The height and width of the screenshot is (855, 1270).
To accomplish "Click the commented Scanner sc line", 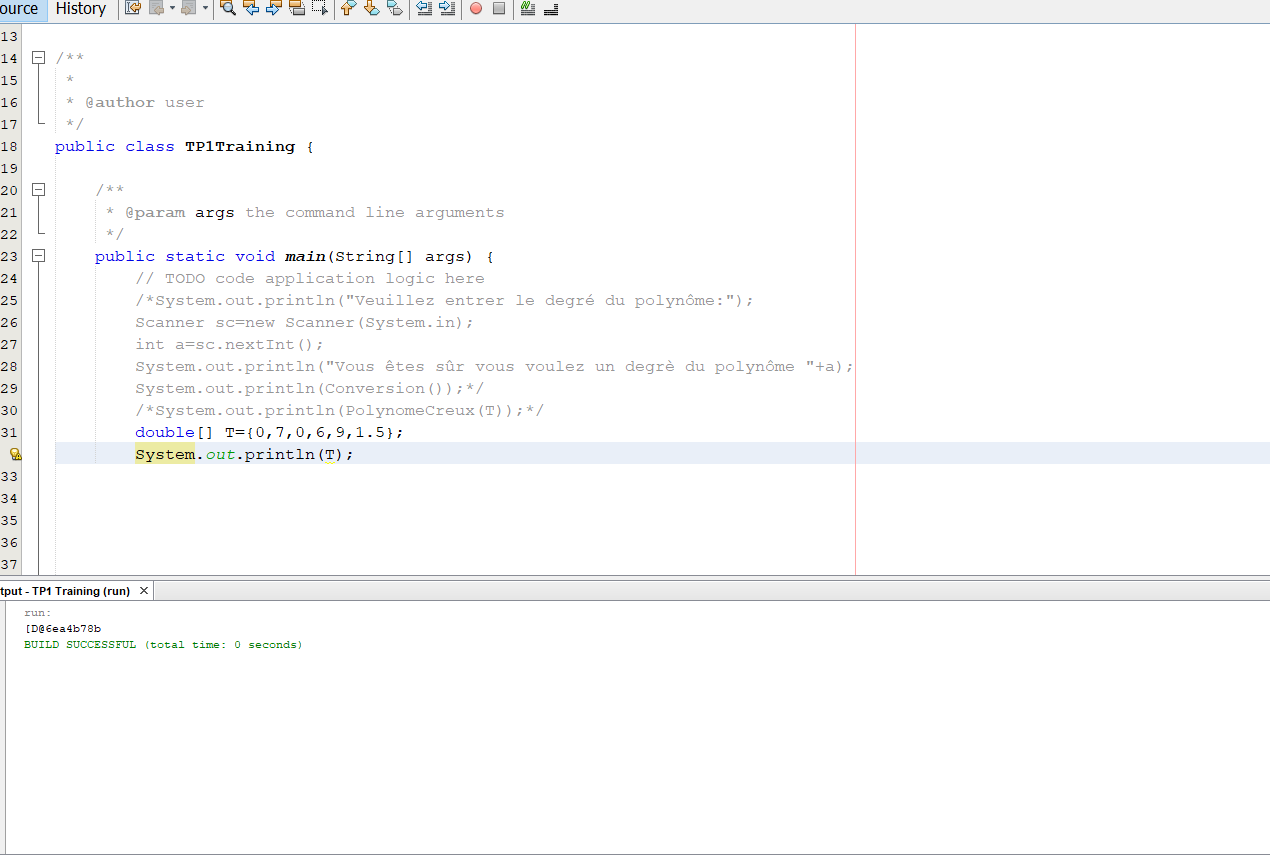I will [305, 322].
